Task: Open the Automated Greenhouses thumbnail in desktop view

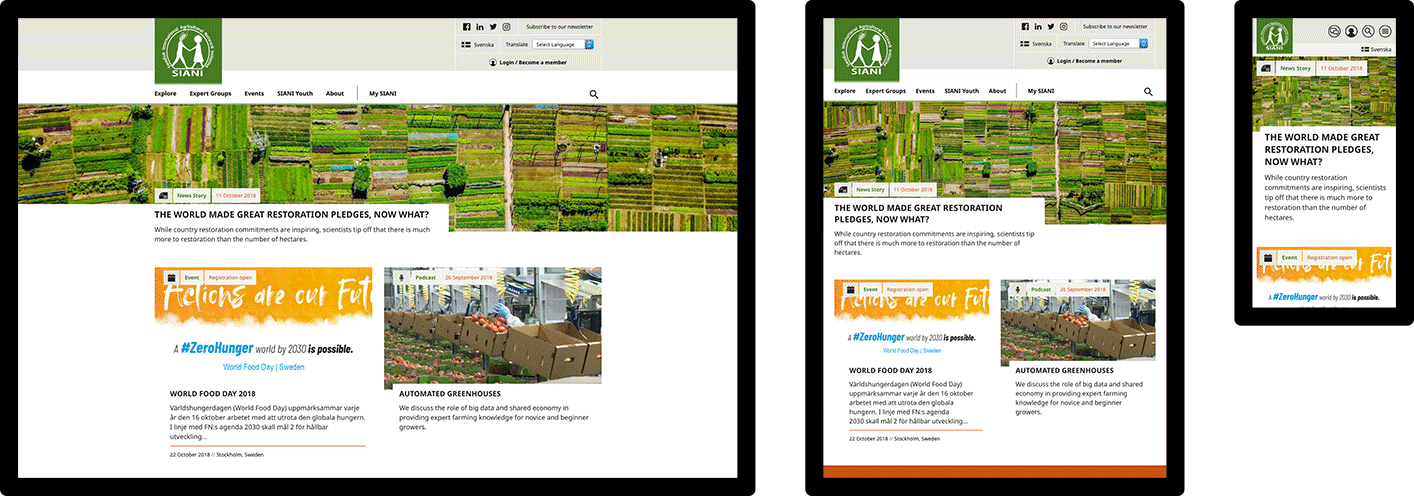Action: click(492, 325)
